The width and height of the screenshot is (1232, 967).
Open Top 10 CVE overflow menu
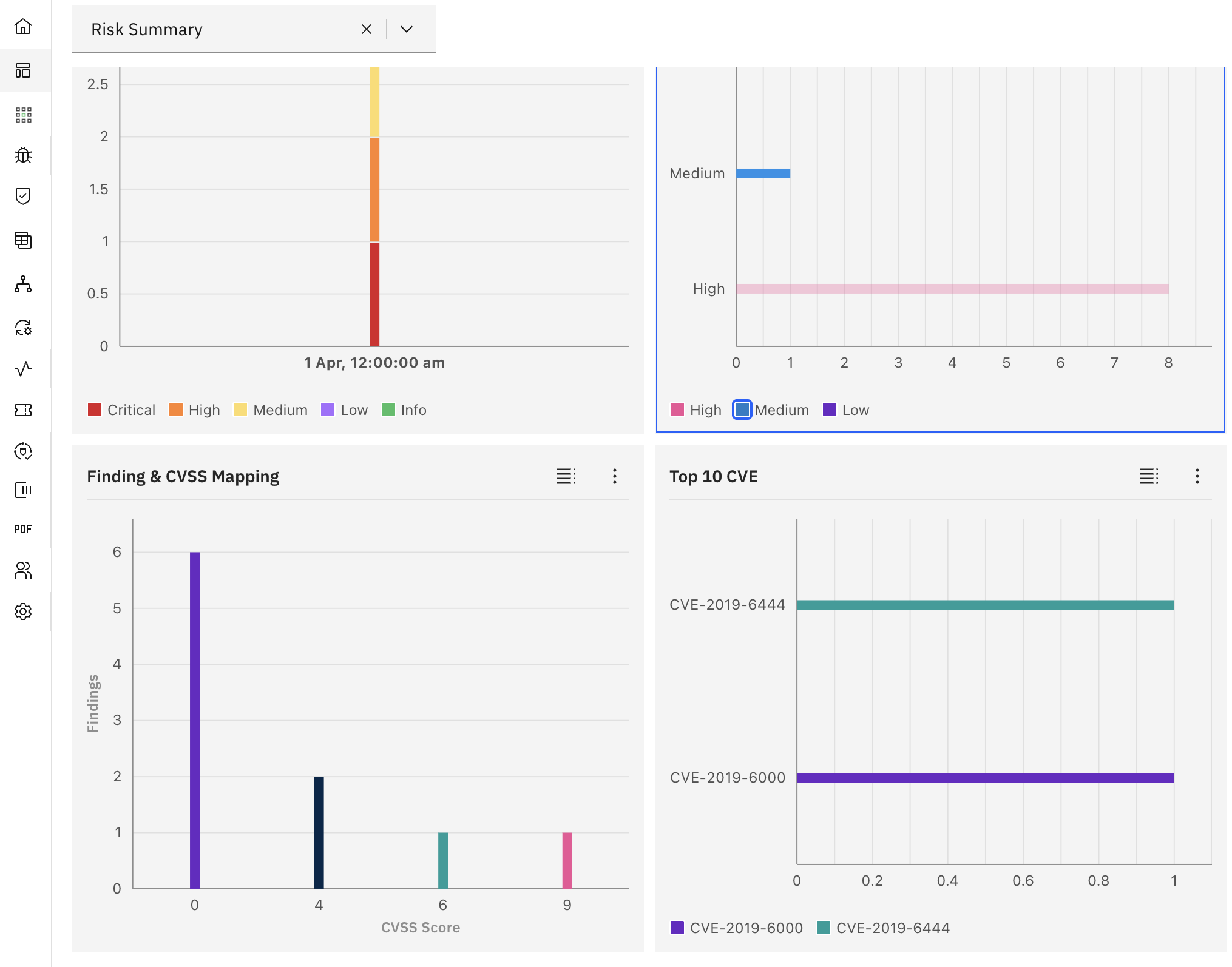pyautogui.click(x=1197, y=476)
